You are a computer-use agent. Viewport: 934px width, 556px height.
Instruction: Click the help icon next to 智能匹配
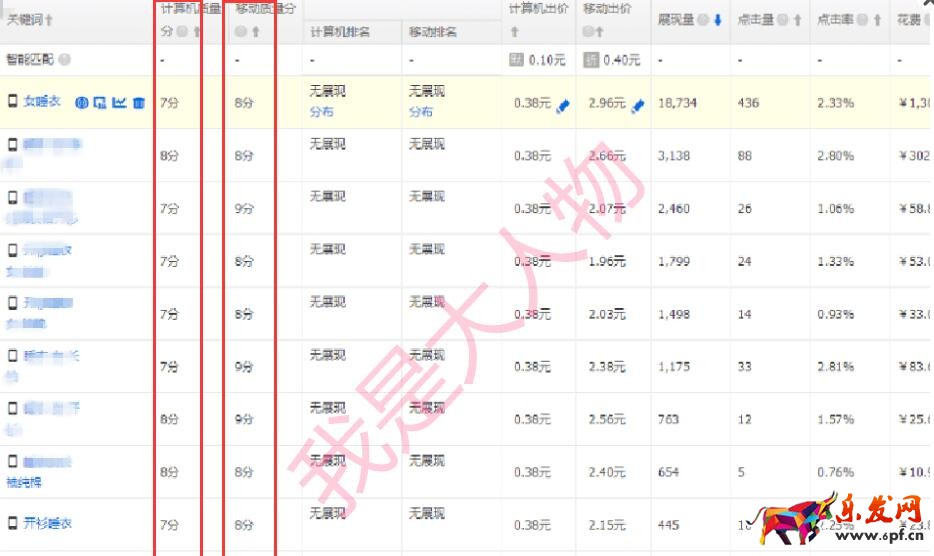point(65,60)
